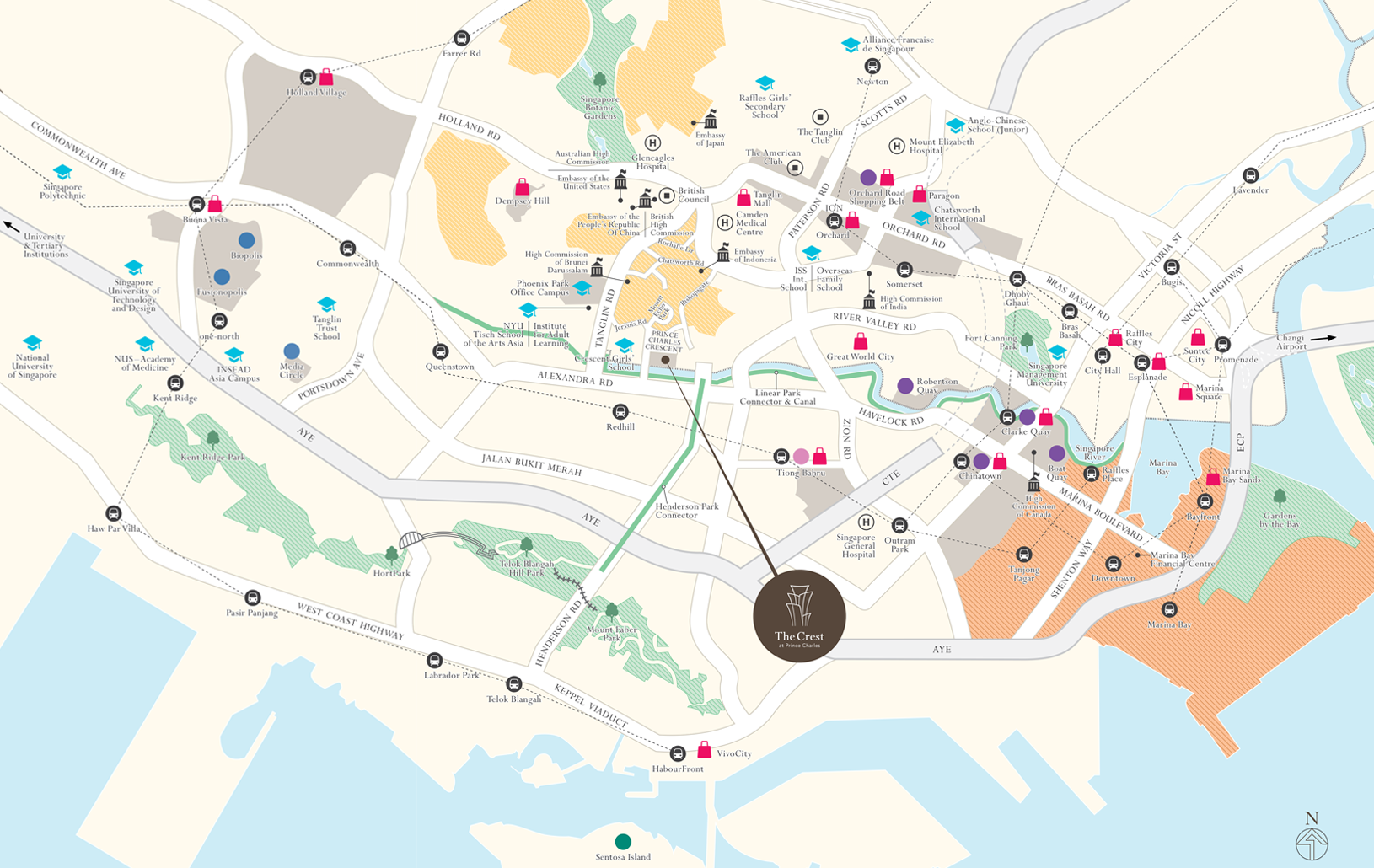Select the Robertson Quay purple dot marker
1374x868 pixels.
905,386
